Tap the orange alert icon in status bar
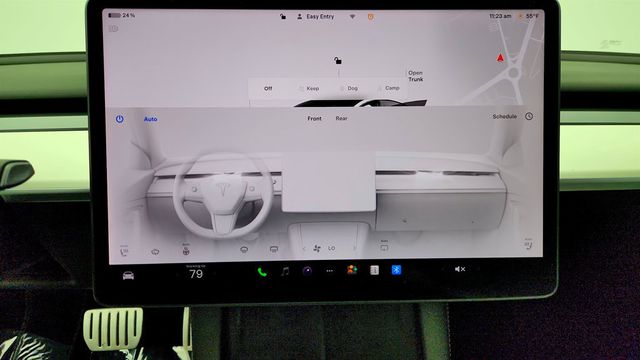Viewport: 640px width, 360px height. pos(371,17)
